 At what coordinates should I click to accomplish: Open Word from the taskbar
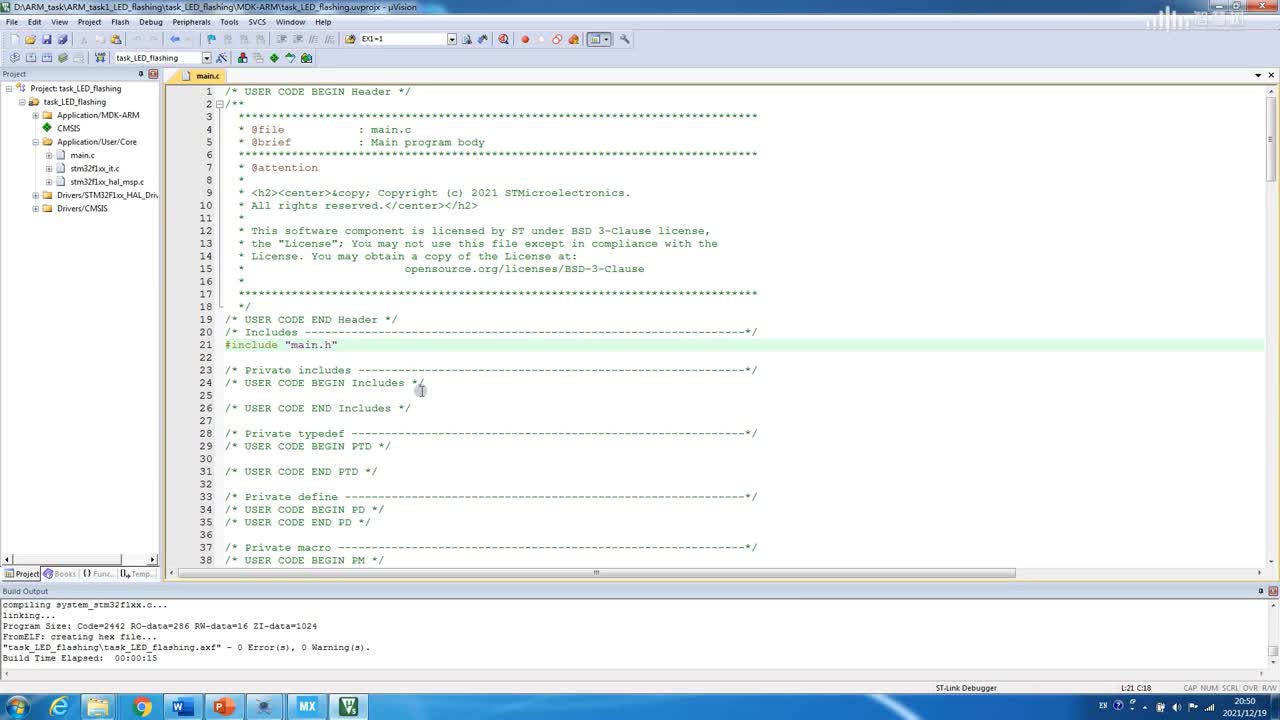[x=182, y=707]
